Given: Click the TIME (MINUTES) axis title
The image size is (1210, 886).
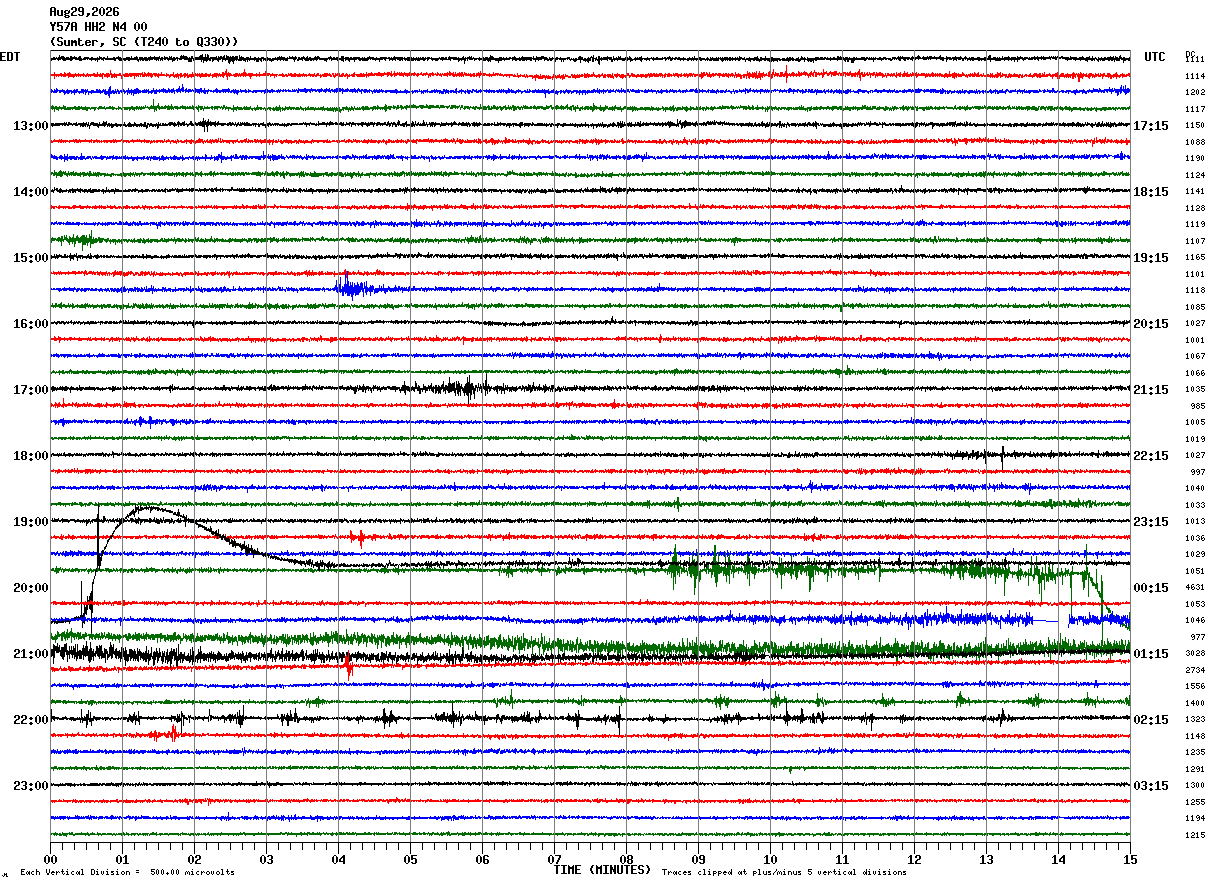Looking at the screenshot, I should click(x=602, y=870).
